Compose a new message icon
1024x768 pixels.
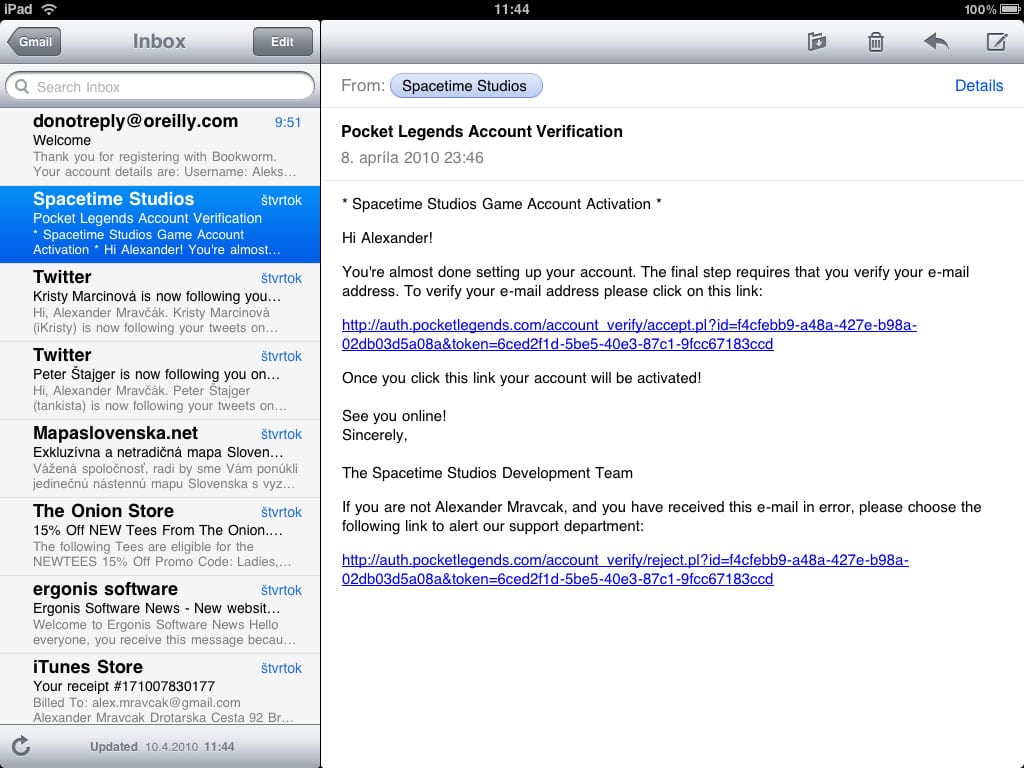tap(997, 42)
